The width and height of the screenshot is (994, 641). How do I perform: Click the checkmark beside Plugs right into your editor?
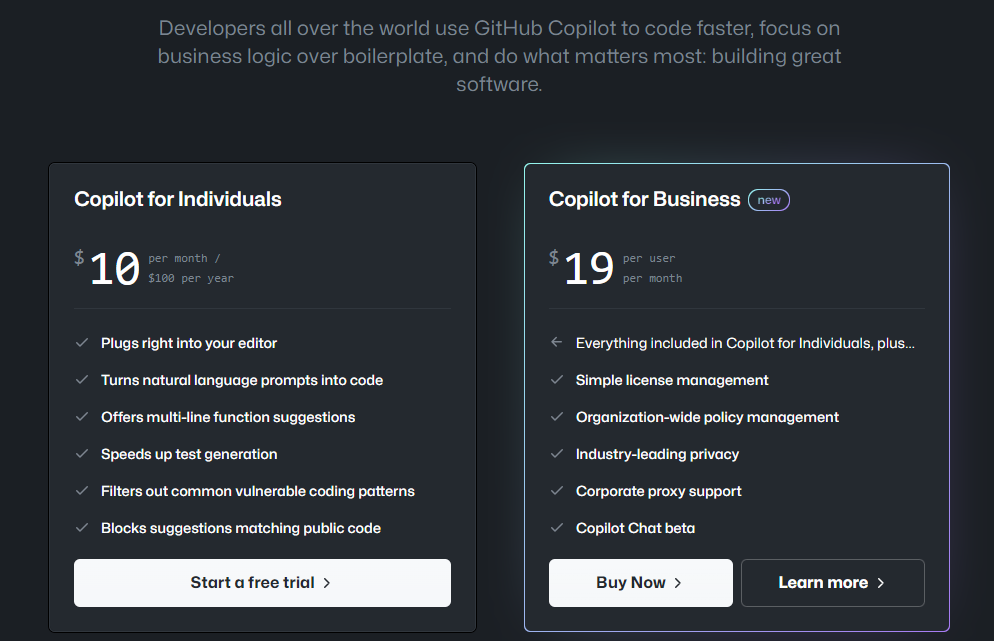82,343
